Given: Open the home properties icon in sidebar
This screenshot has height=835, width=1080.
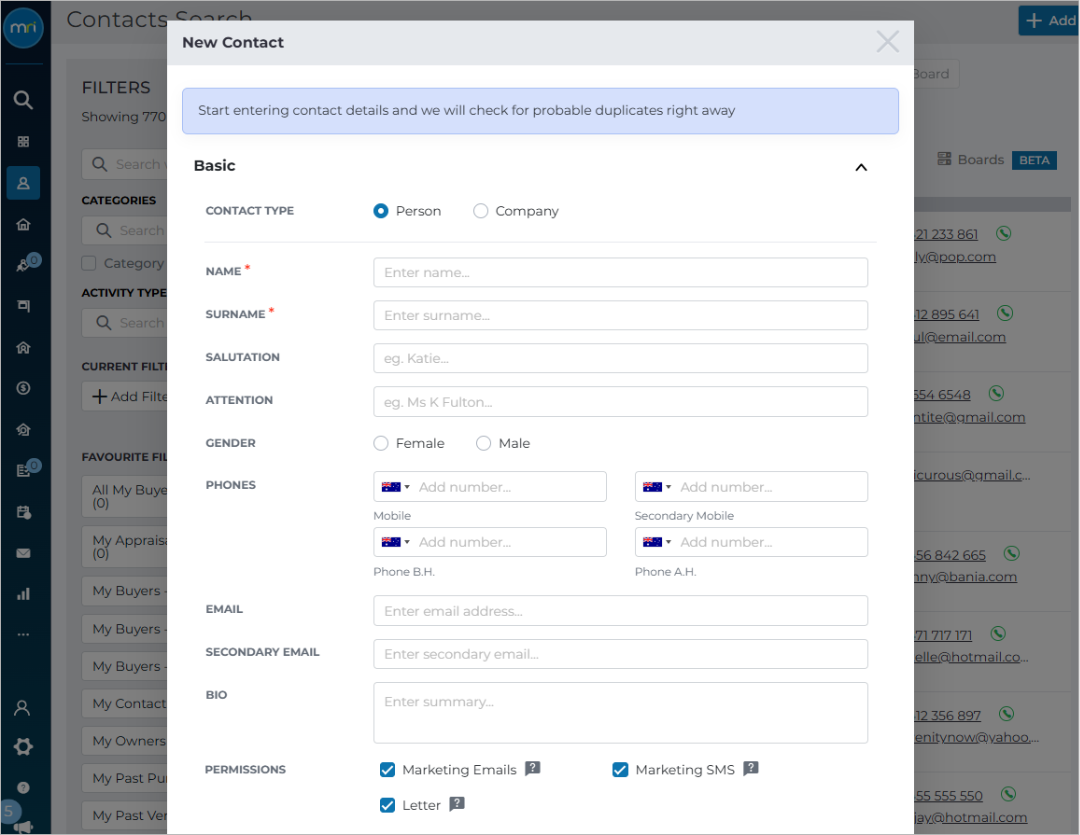Looking at the screenshot, I should [23, 224].
